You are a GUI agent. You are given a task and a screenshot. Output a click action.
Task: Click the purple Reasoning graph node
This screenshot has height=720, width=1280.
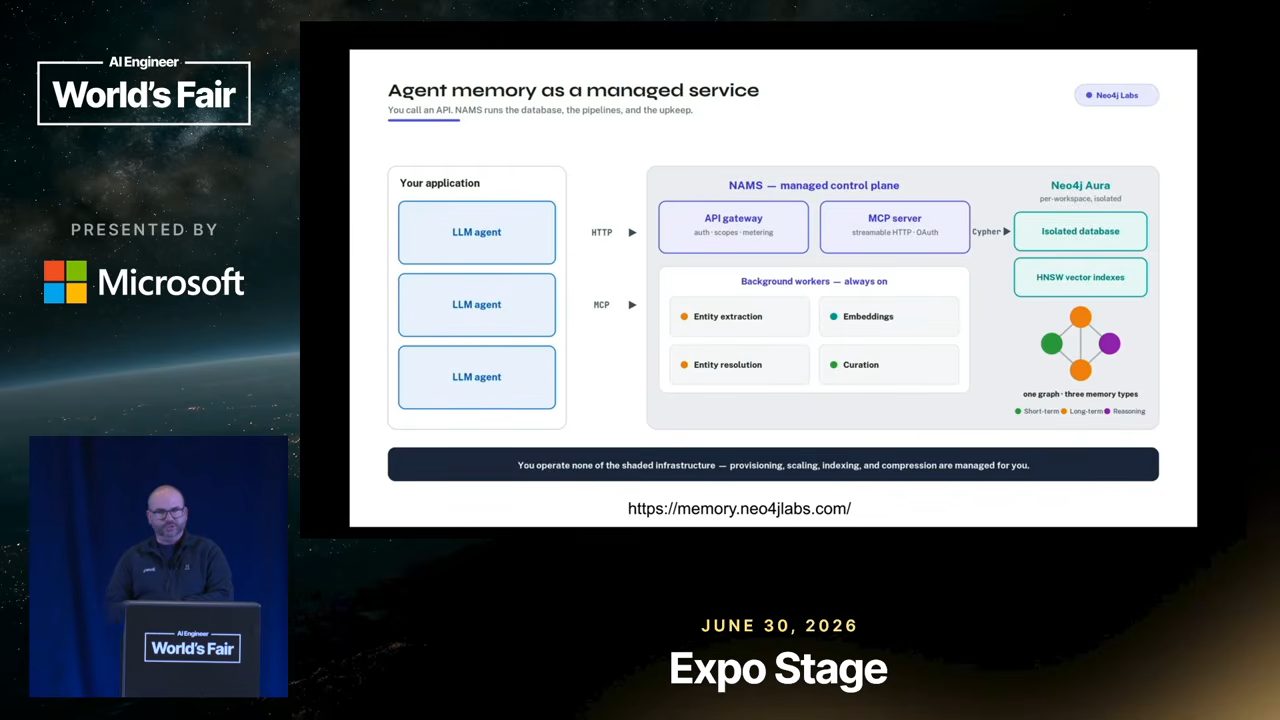pyautogui.click(x=1109, y=344)
